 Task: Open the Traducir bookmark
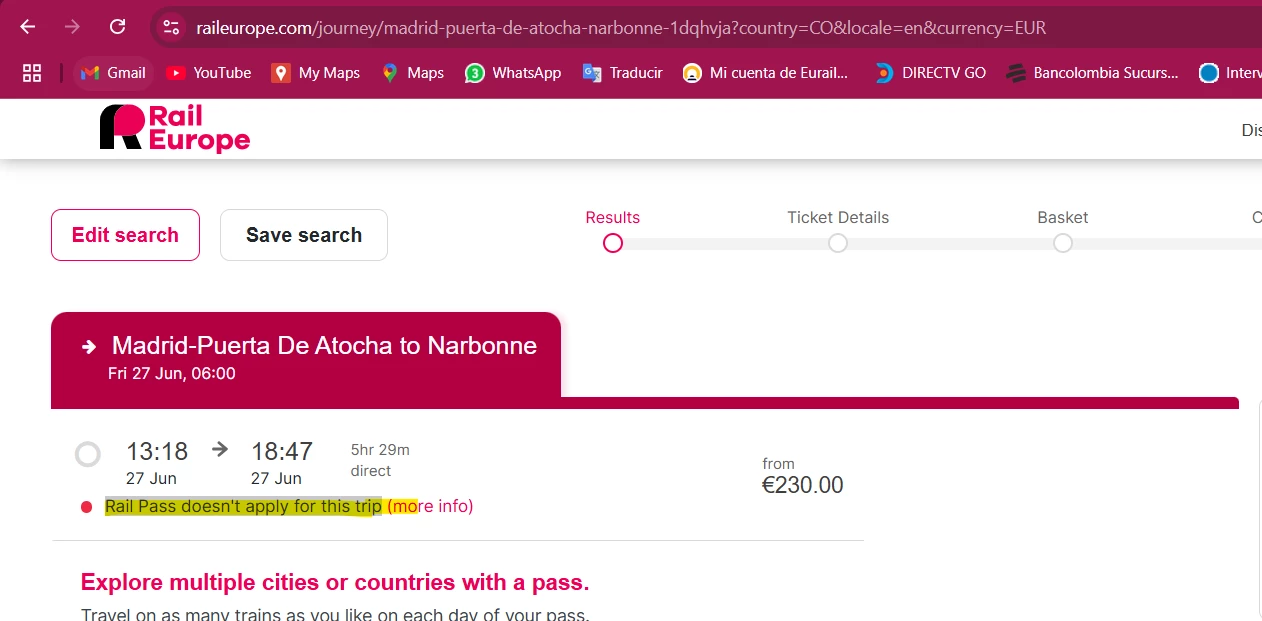[x=623, y=72]
